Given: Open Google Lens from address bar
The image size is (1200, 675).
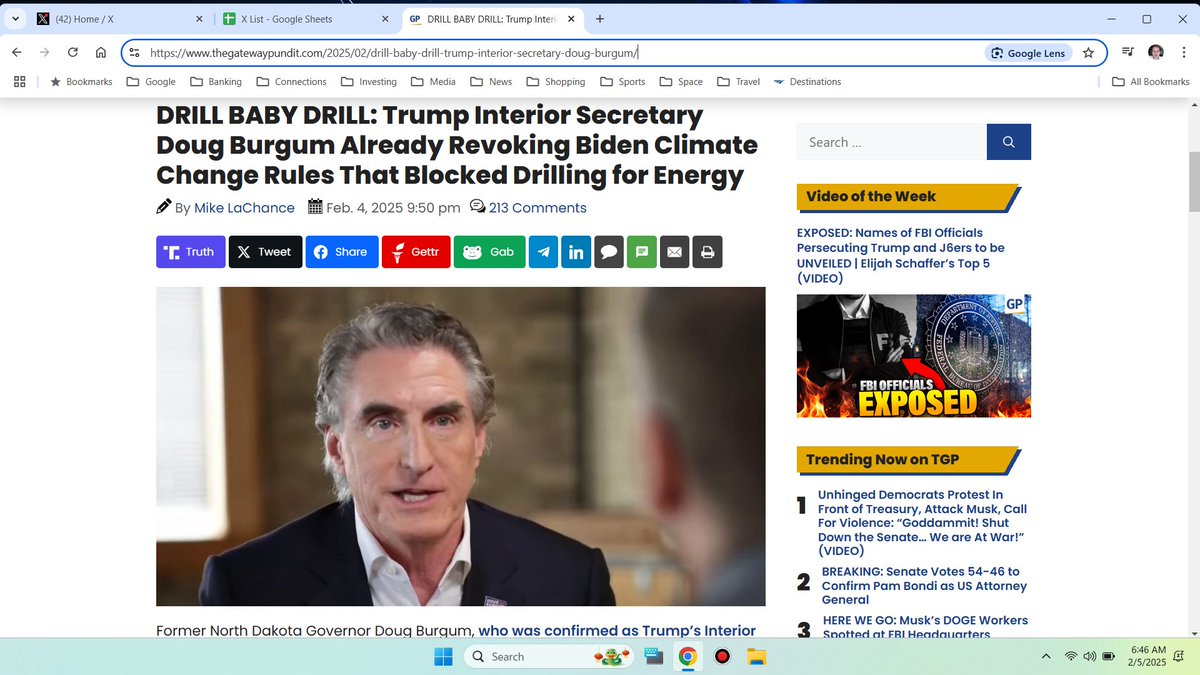Looking at the screenshot, I should [1029, 53].
